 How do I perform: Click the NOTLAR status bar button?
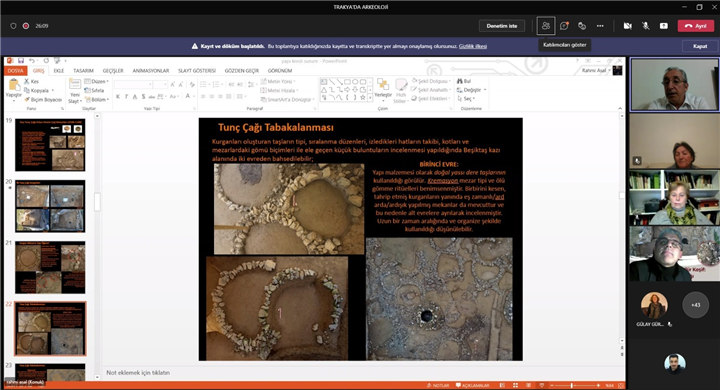coord(438,385)
